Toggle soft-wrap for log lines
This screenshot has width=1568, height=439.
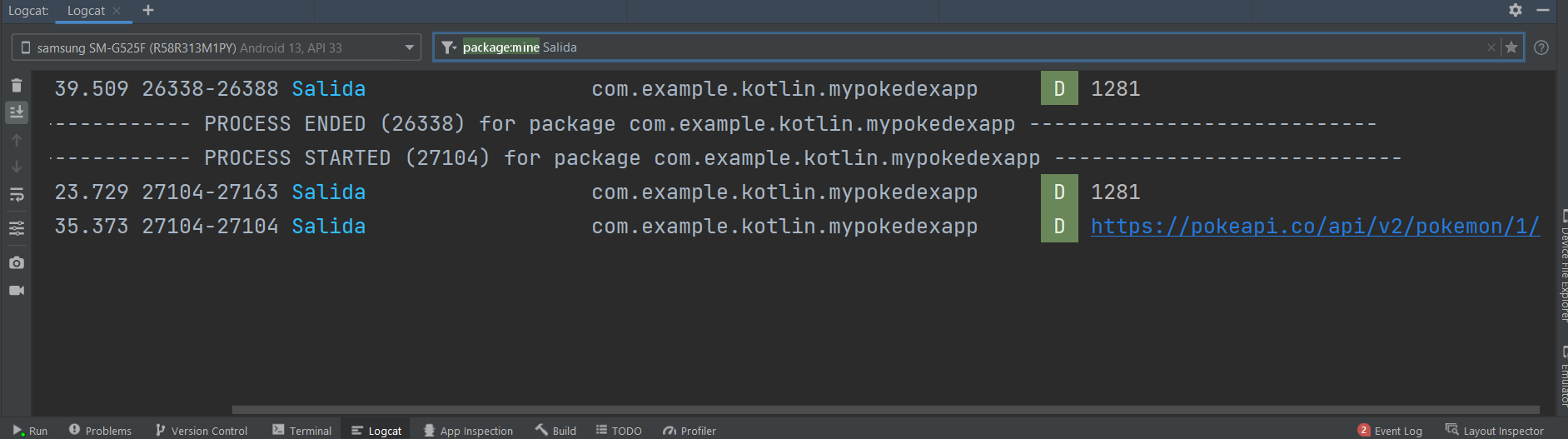(x=17, y=195)
